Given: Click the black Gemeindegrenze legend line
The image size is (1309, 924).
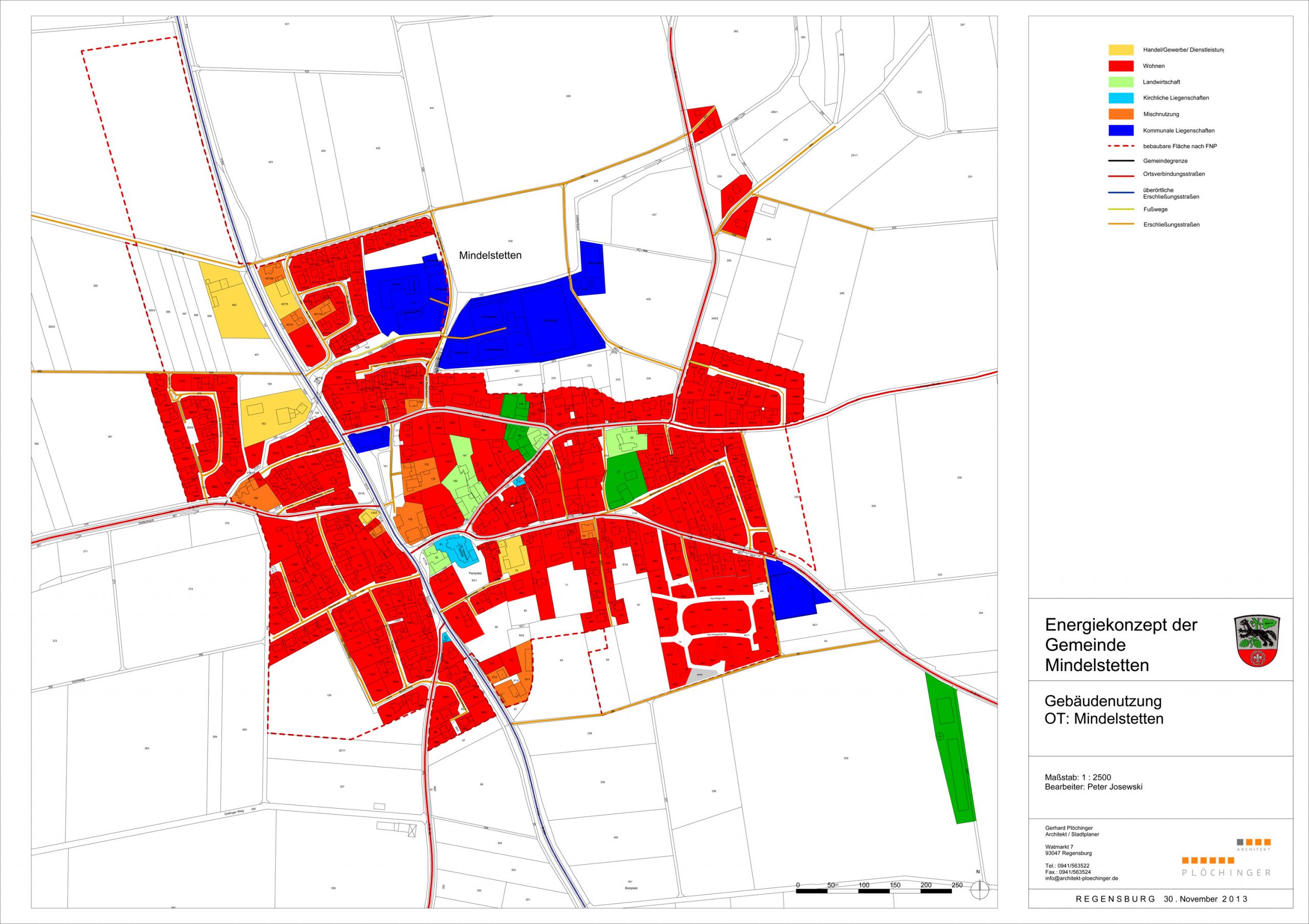Looking at the screenshot, I should click(x=1120, y=160).
